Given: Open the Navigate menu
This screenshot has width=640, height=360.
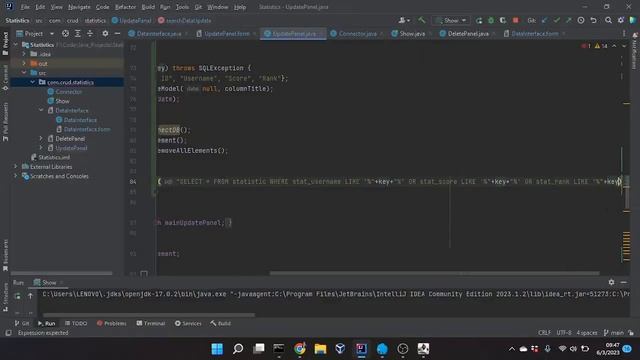Looking at the screenshot, I should point(79,7).
